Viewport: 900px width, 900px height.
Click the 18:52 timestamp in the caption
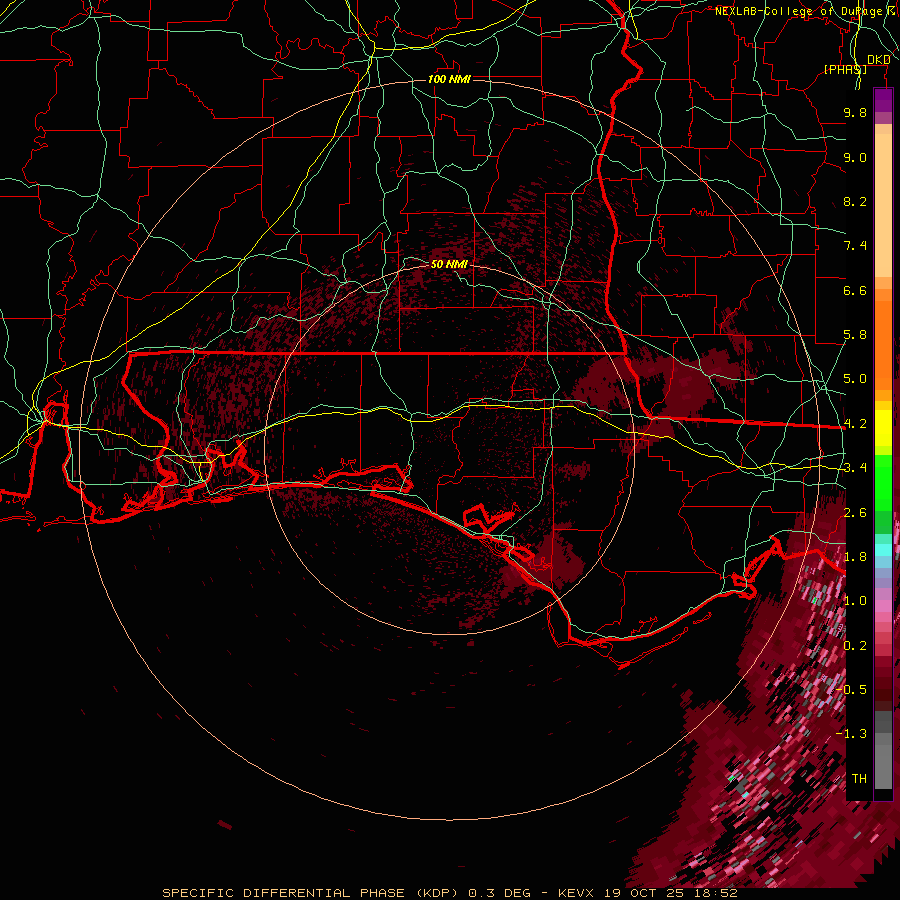click(717, 893)
